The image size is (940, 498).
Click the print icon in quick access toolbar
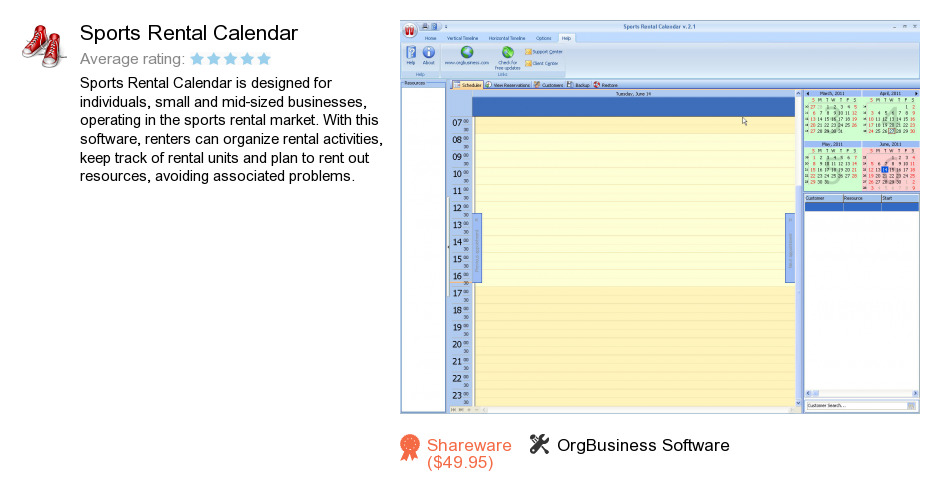[425, 26]
